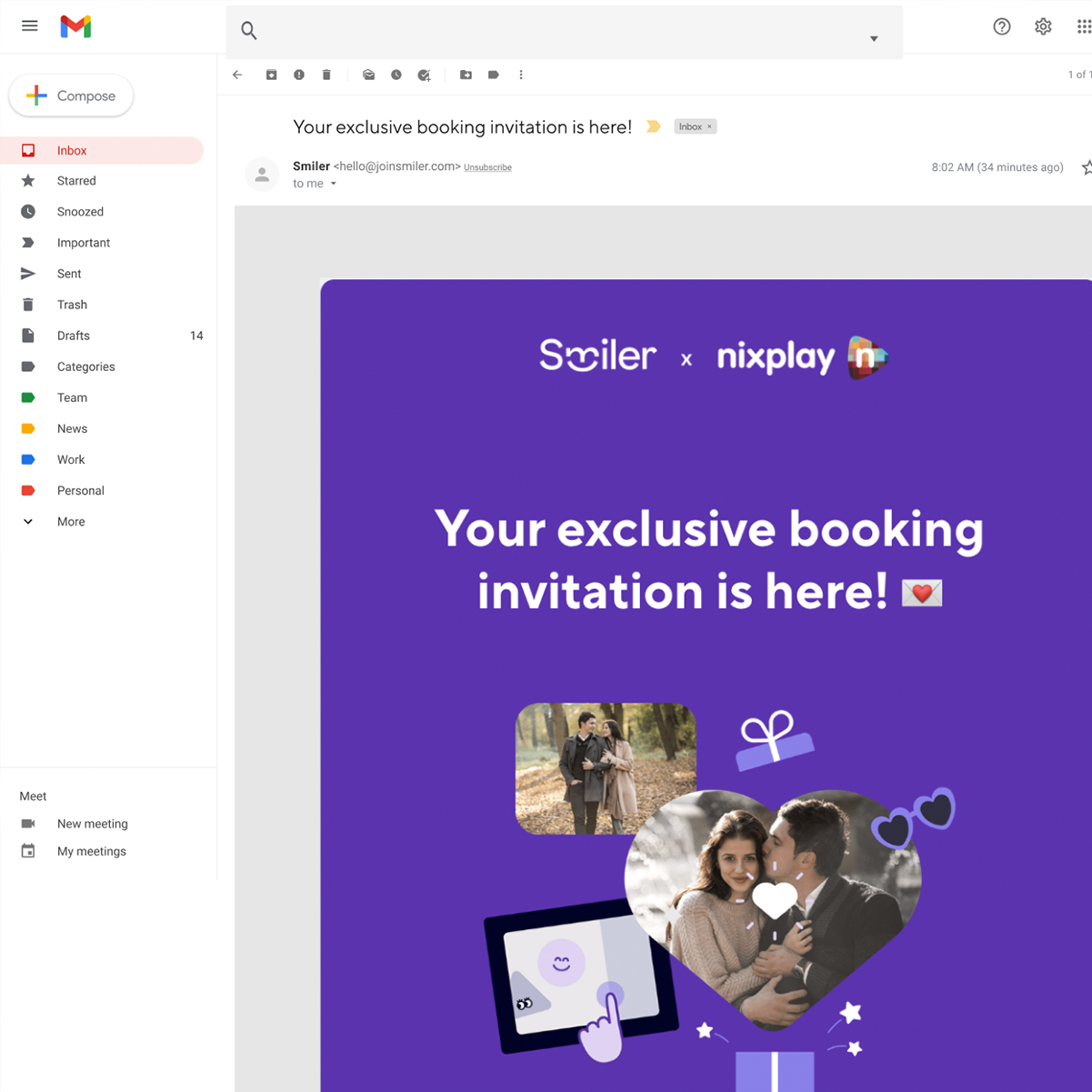This screenshot has height=1092, width=1092.
Task: Click the sender avatar icon
Action: pos(262,174)
